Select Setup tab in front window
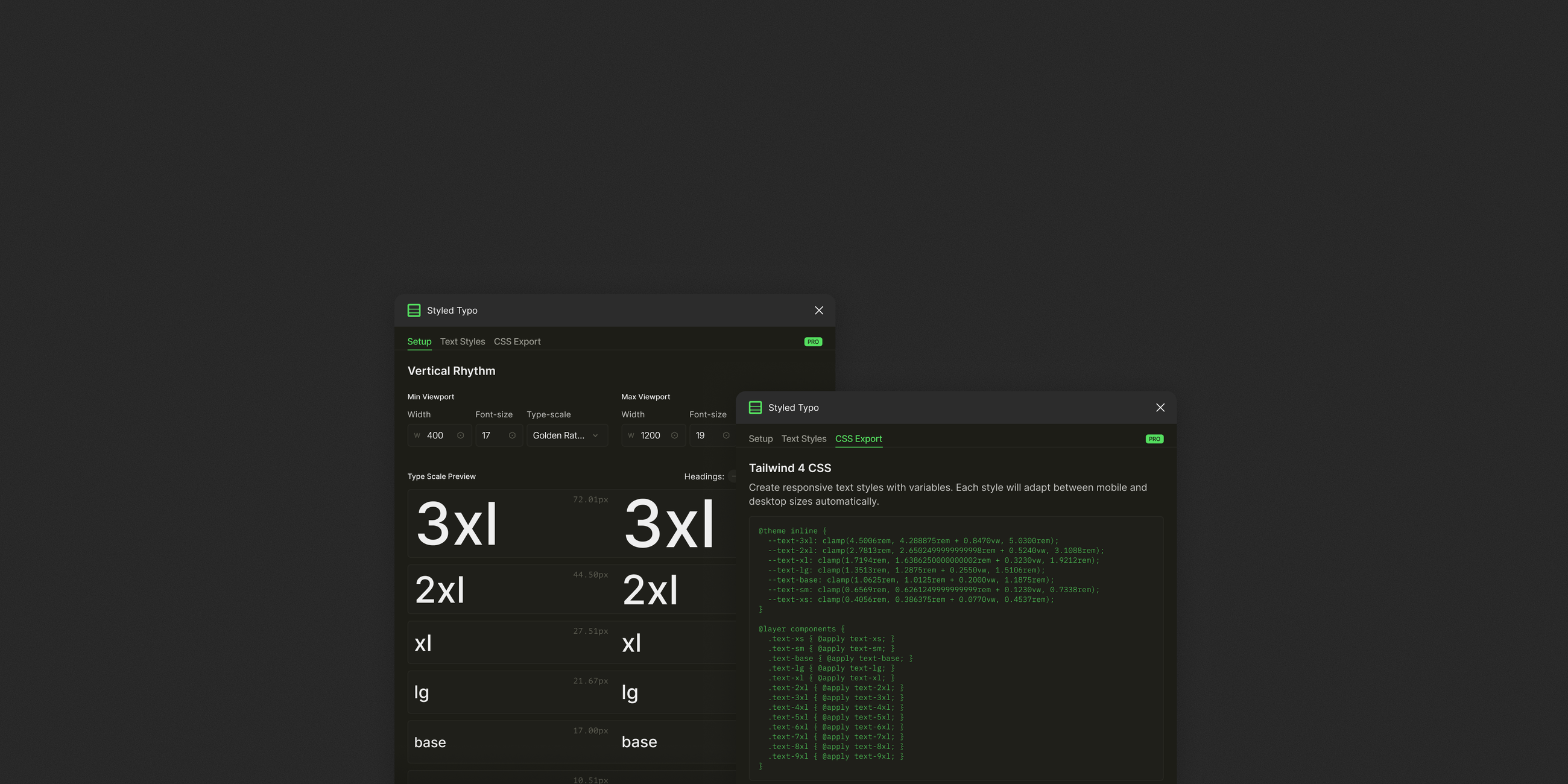The height and width of the screenshot is (784, 1568). click(x=760, y=439)
